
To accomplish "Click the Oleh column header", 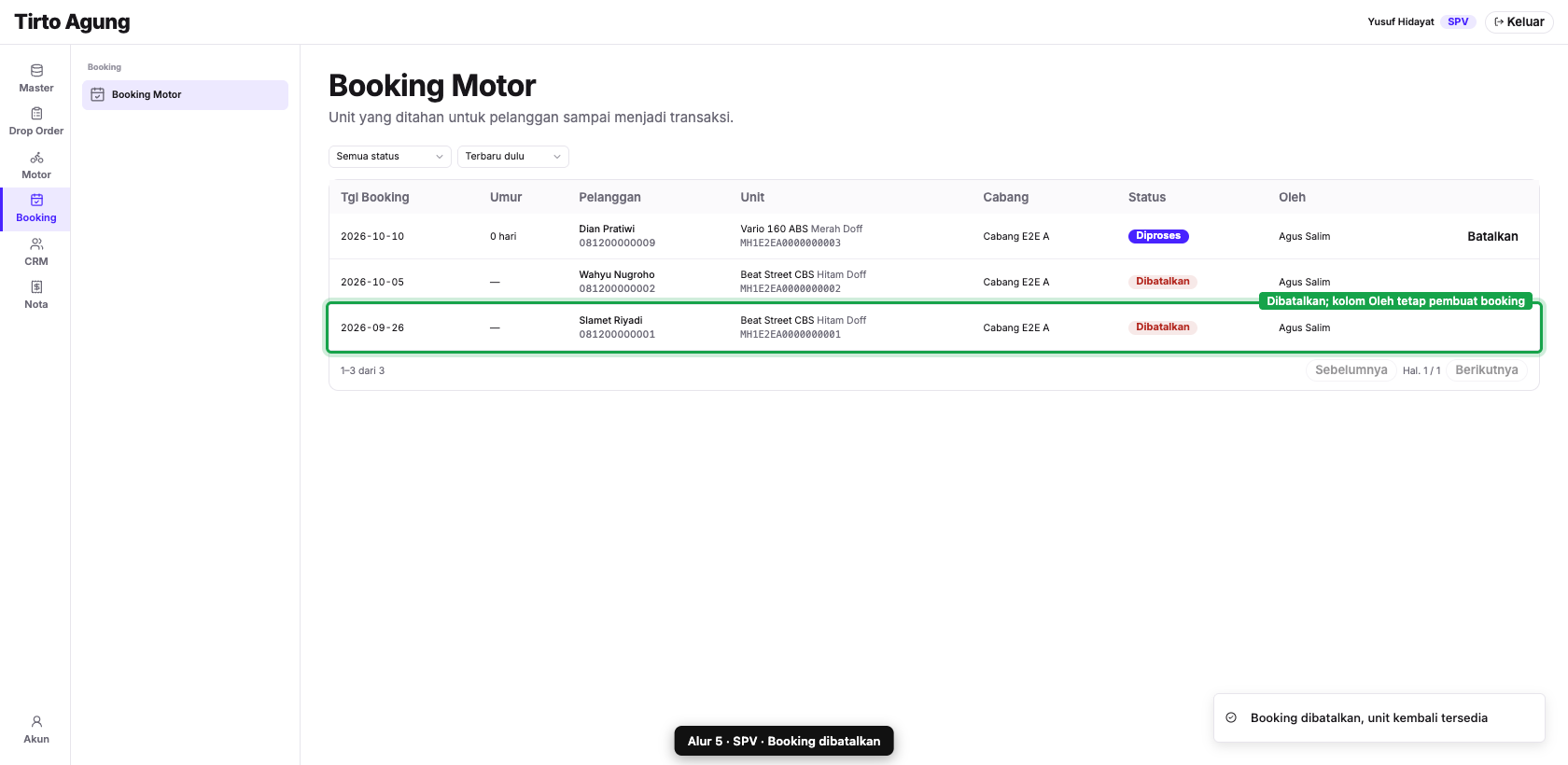I will click(x=1292, y=197).
